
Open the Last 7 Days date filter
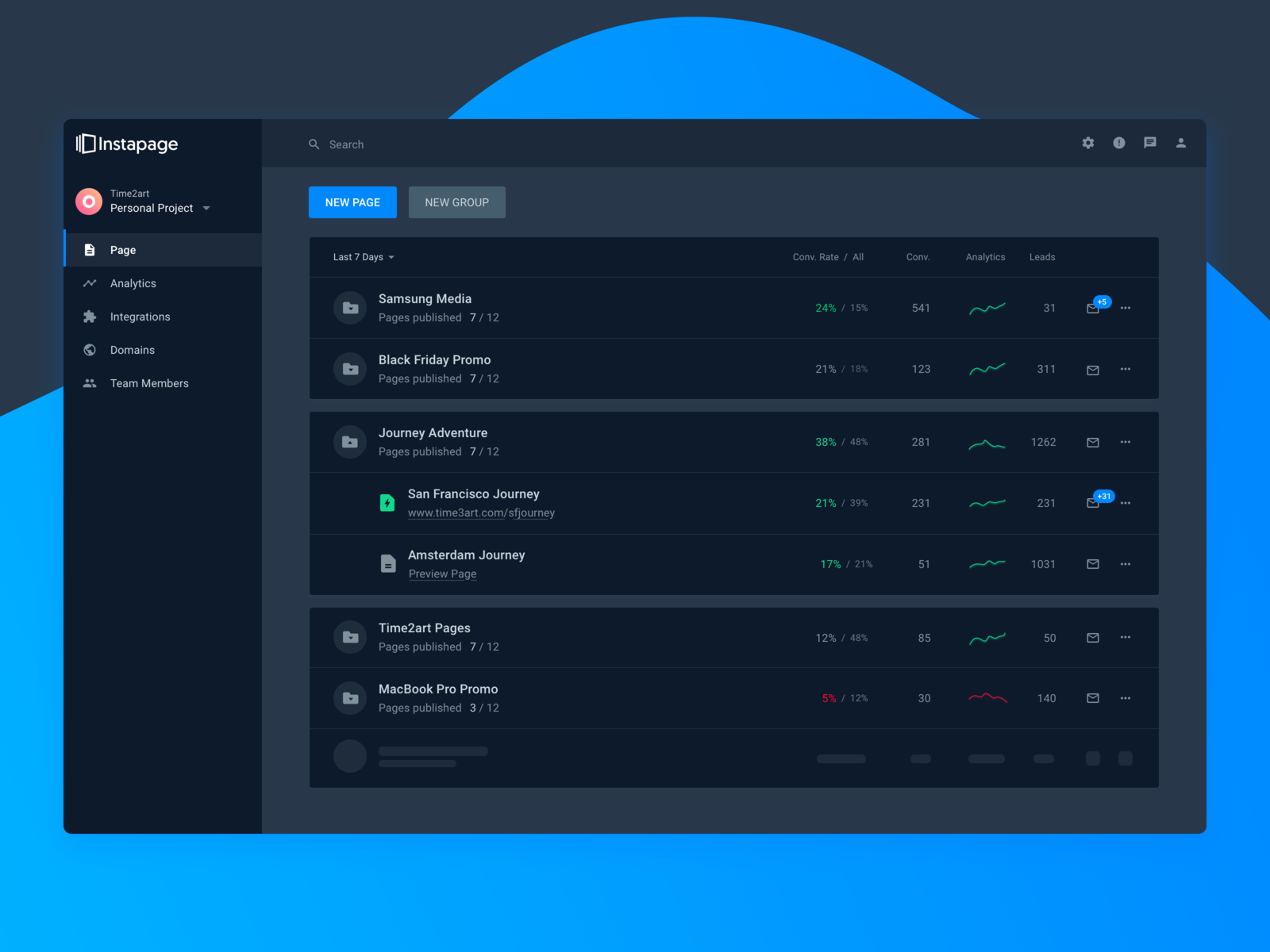pyautogui.click(x=364, y=257)
